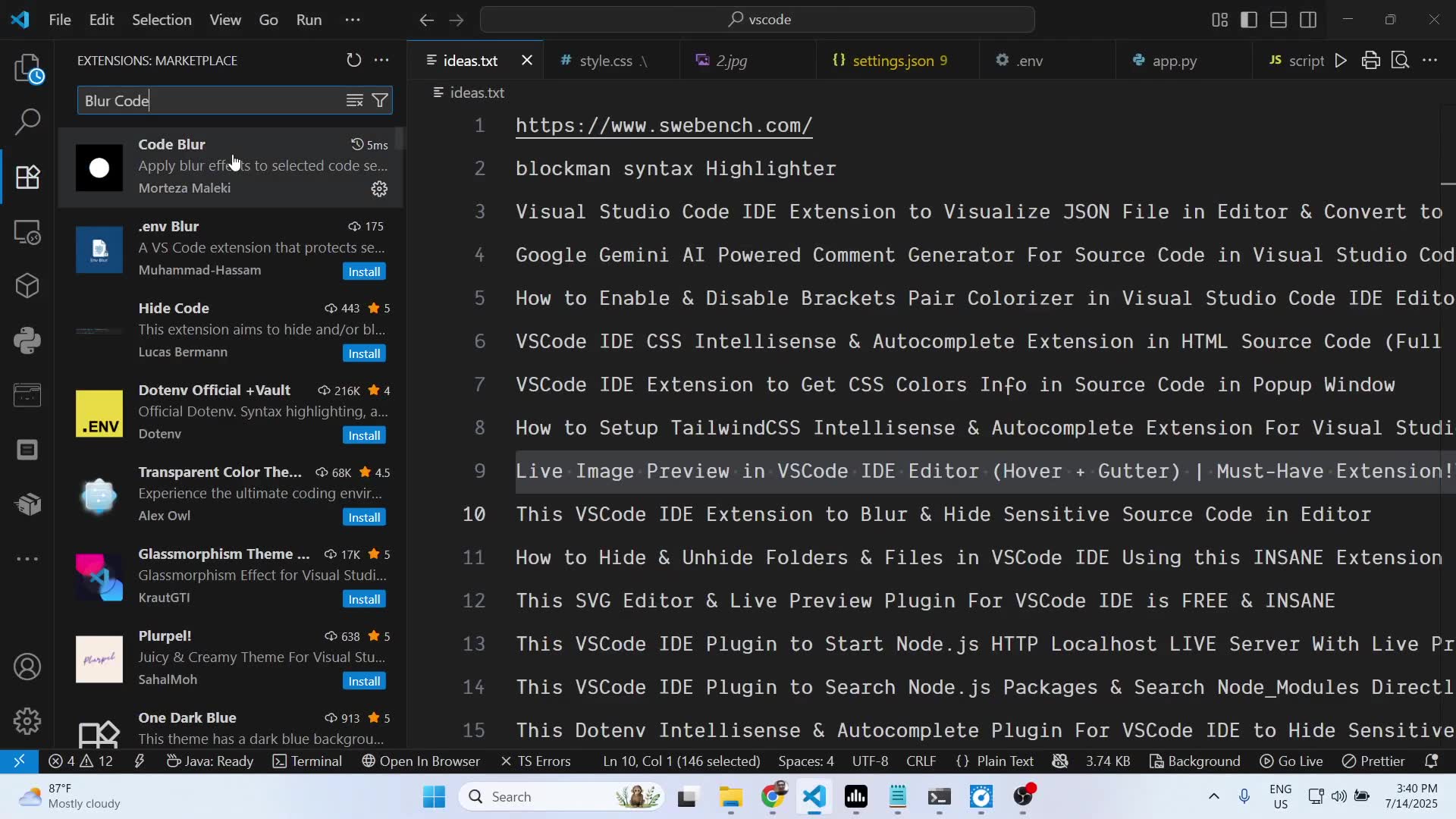Click ideas.txt in the breadcrumb

(x=477, y=93)
